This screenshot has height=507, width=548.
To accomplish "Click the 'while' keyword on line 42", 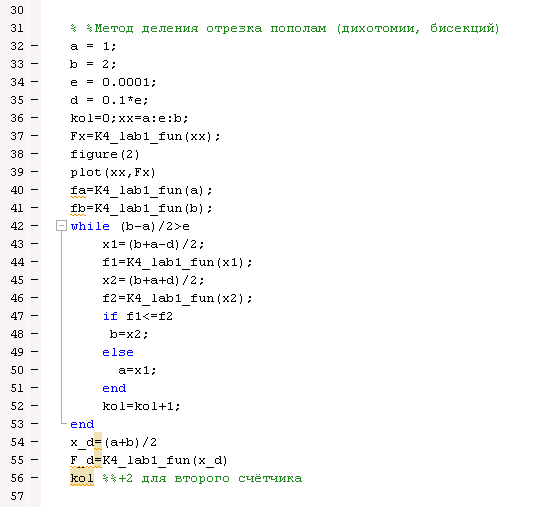I will [x=90, y=226].
